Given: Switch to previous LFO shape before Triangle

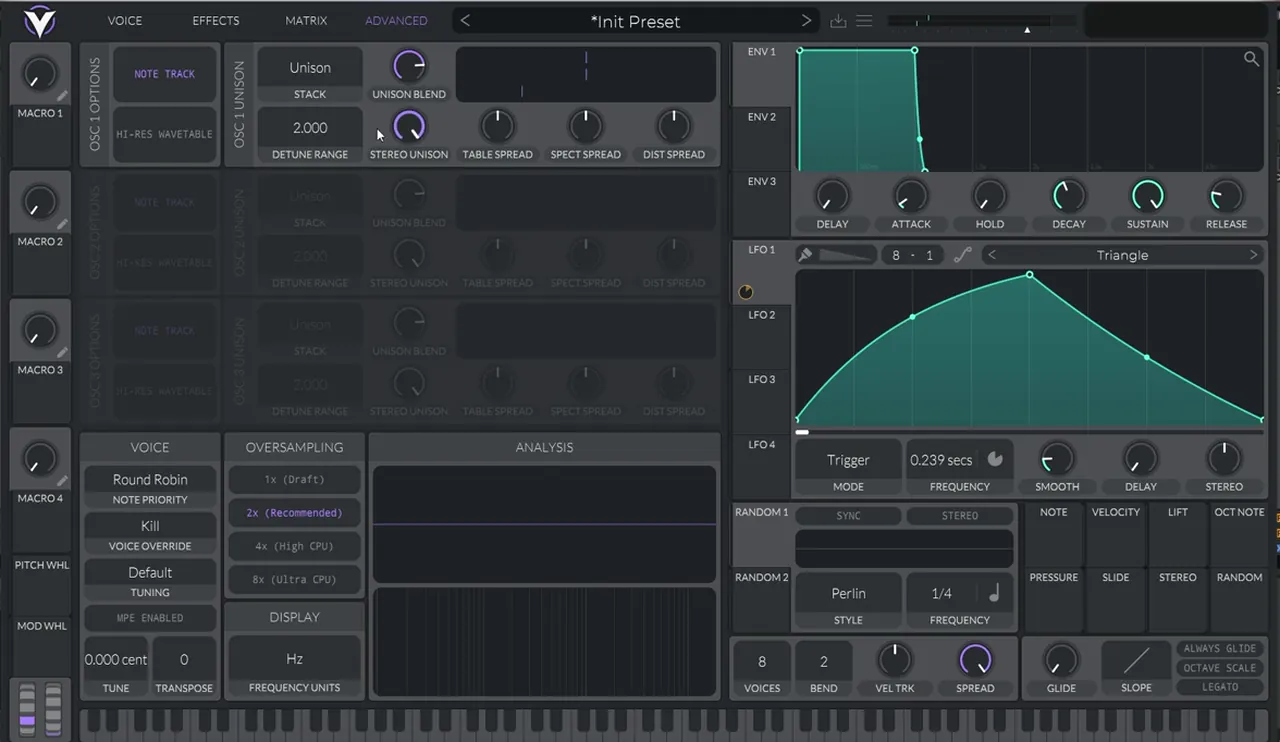Looking at the screenshot, I should coord(992,255).
